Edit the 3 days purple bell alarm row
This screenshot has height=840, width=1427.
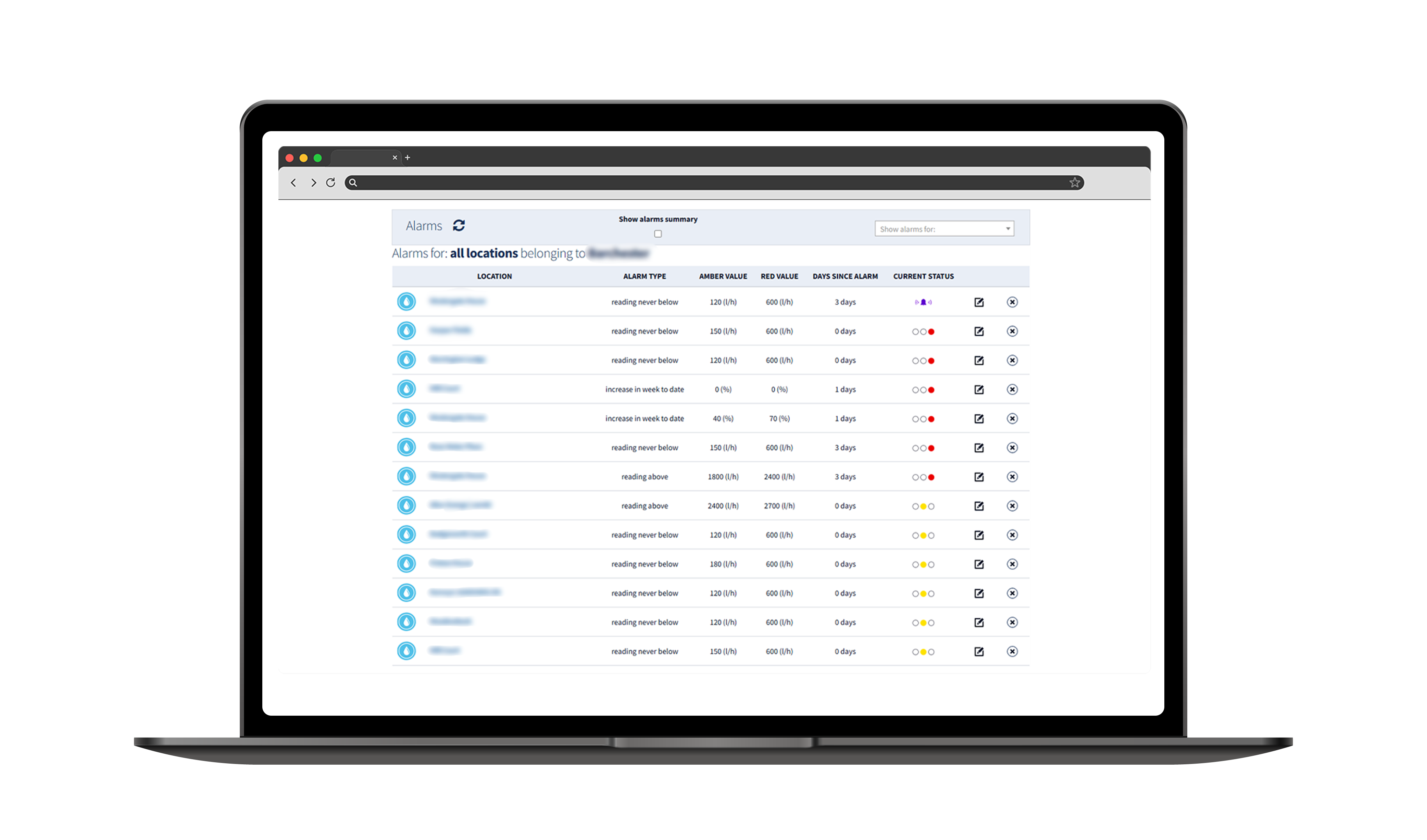978,302
